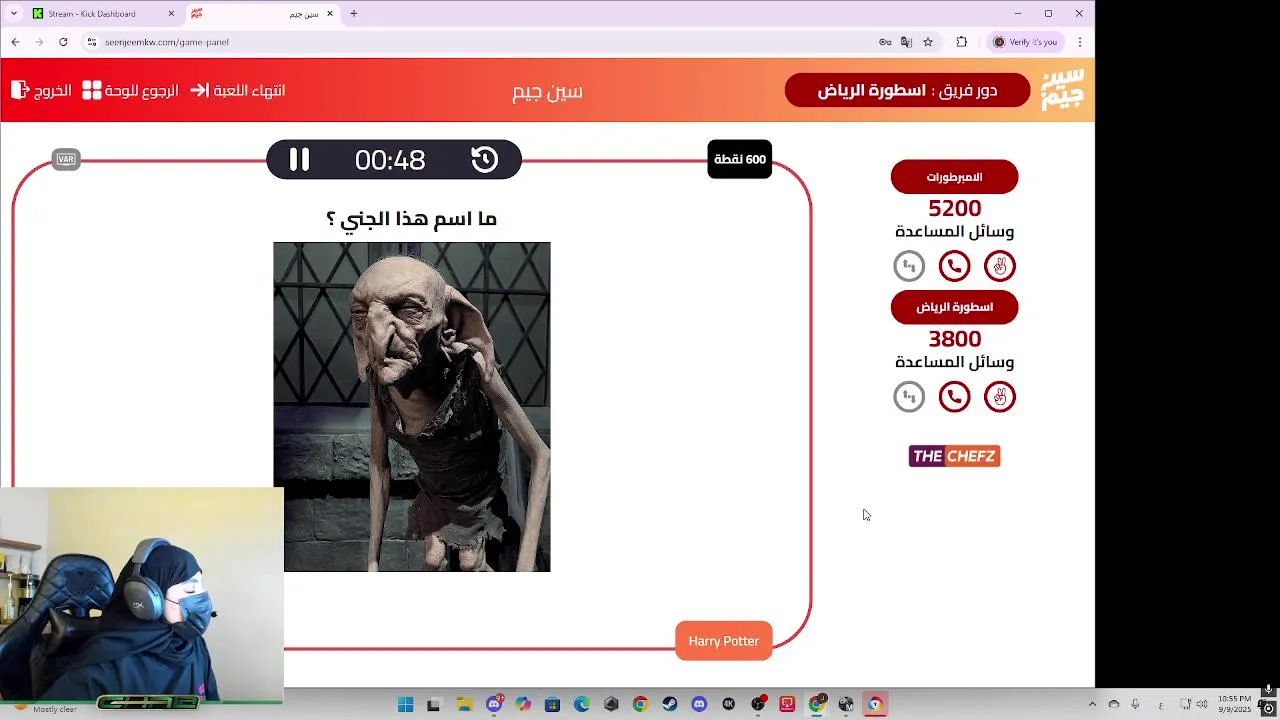Click the OneDrive cloud tray icon
Image resolution: width=1280 pixels, height=720 pixels.
tap(1114, 705)
